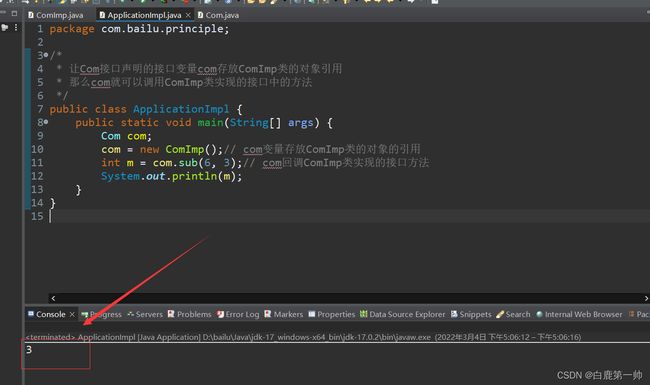Viewport: 650px width, 385px height.
Task: Open the Internal Web Browser tab
Action: coord(579,315)
